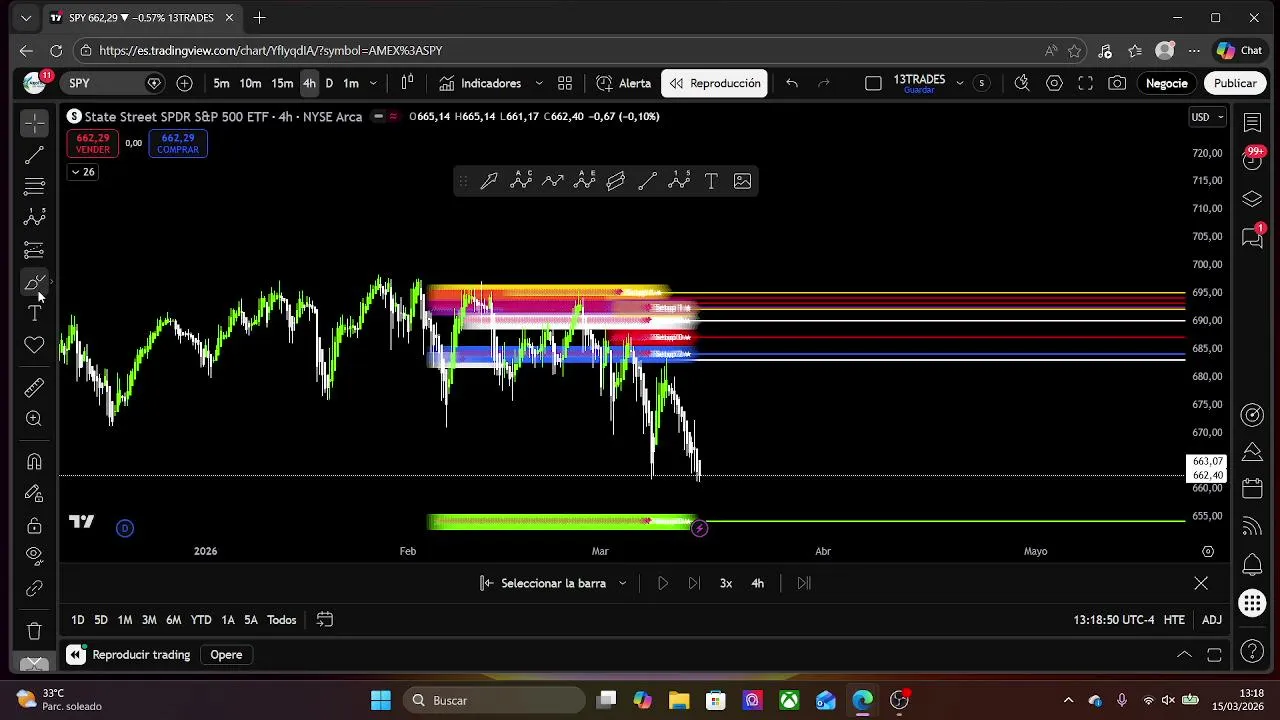The height and width of the screenshot is (720, 1280).
Task: Change the 3x replay speed
Action: coord(726,583)
